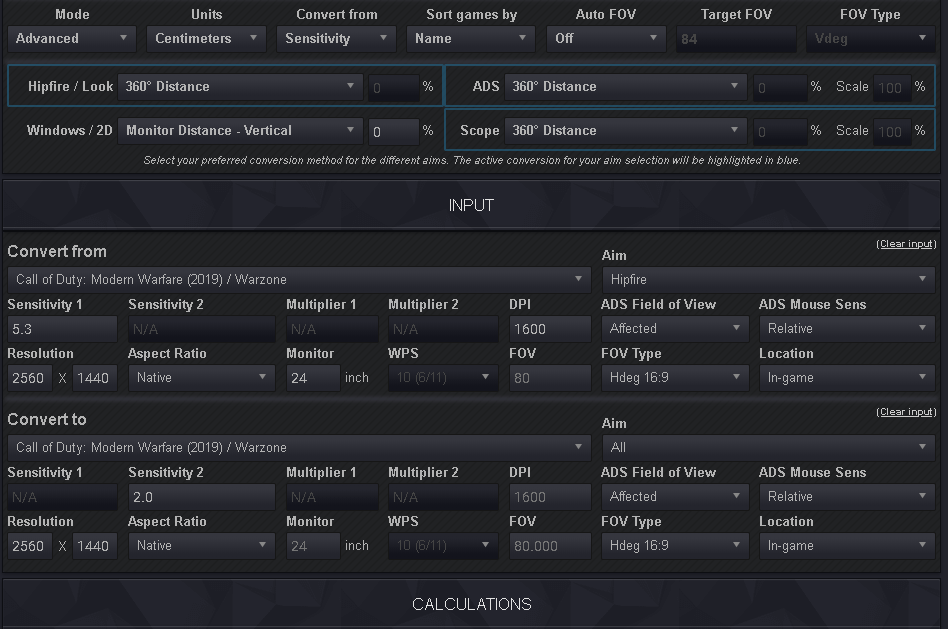Click the Windows / 2D percent field
This screenshot has width=948, height=629.
[x=394, y=132]
